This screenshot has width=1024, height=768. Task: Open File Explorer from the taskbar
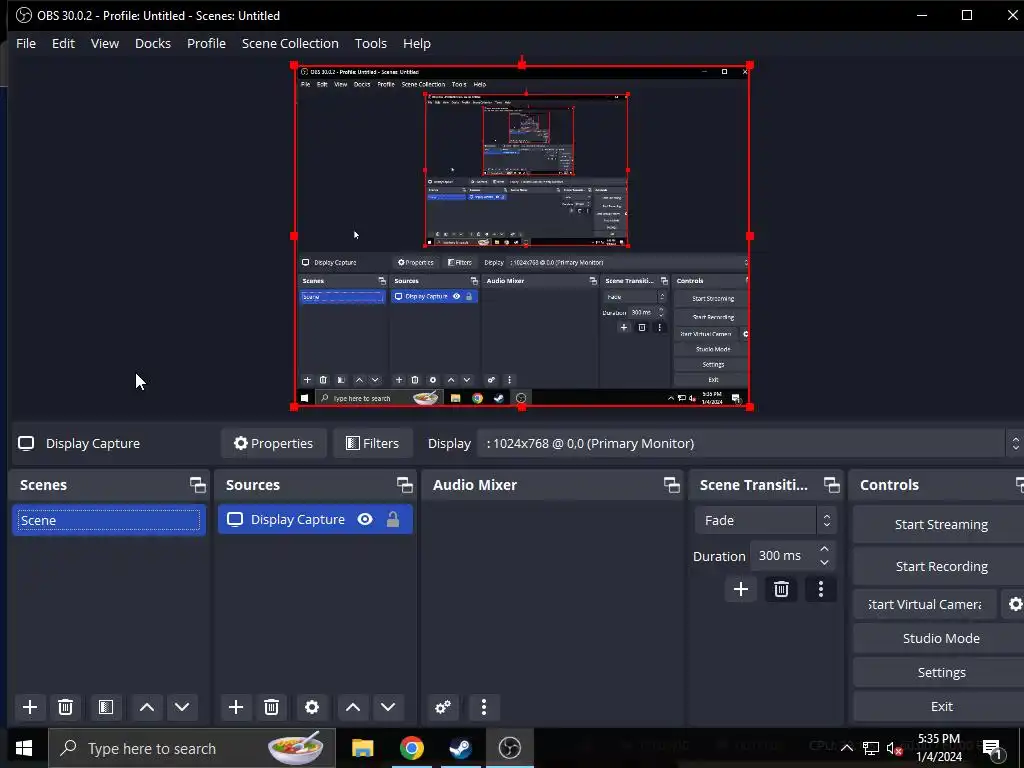click(x=362, y=748)
